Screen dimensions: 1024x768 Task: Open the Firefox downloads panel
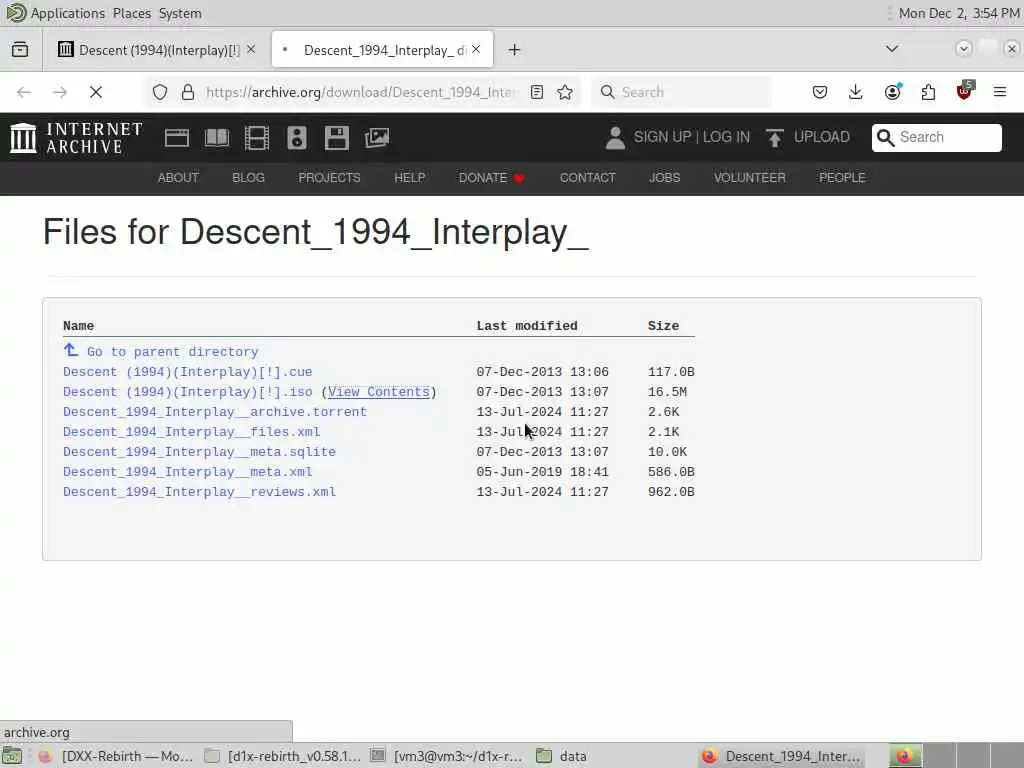pyautogui.click(x=856, y=92)
